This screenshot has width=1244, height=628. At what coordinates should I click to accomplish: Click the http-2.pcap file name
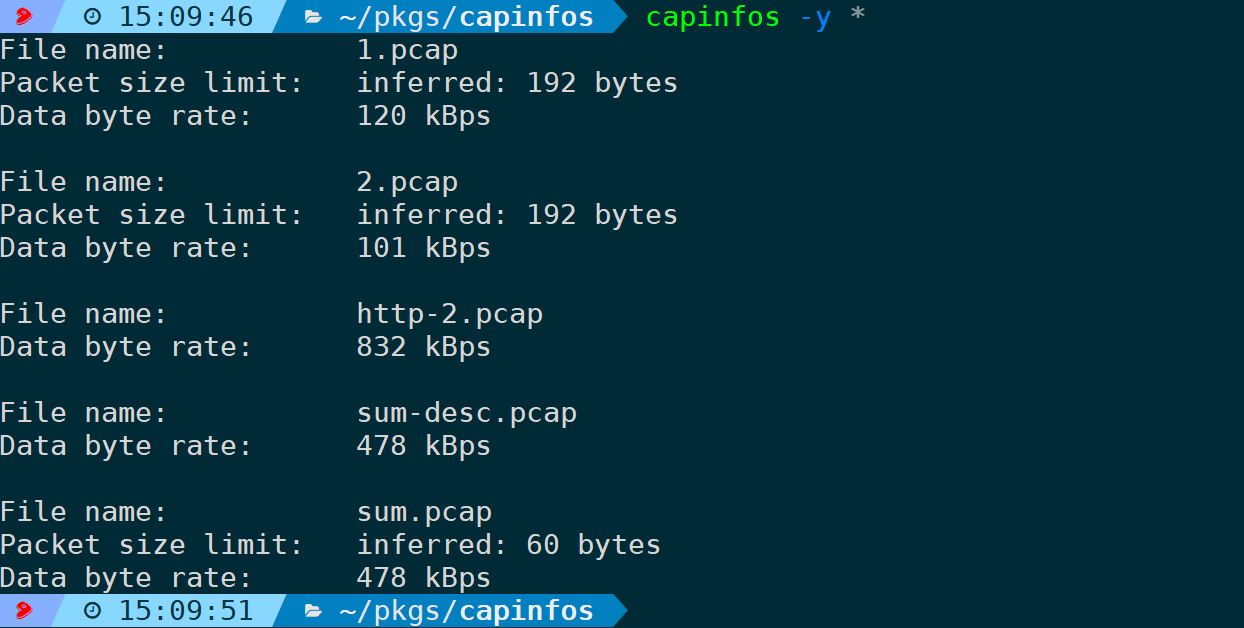tap(450, 314)
